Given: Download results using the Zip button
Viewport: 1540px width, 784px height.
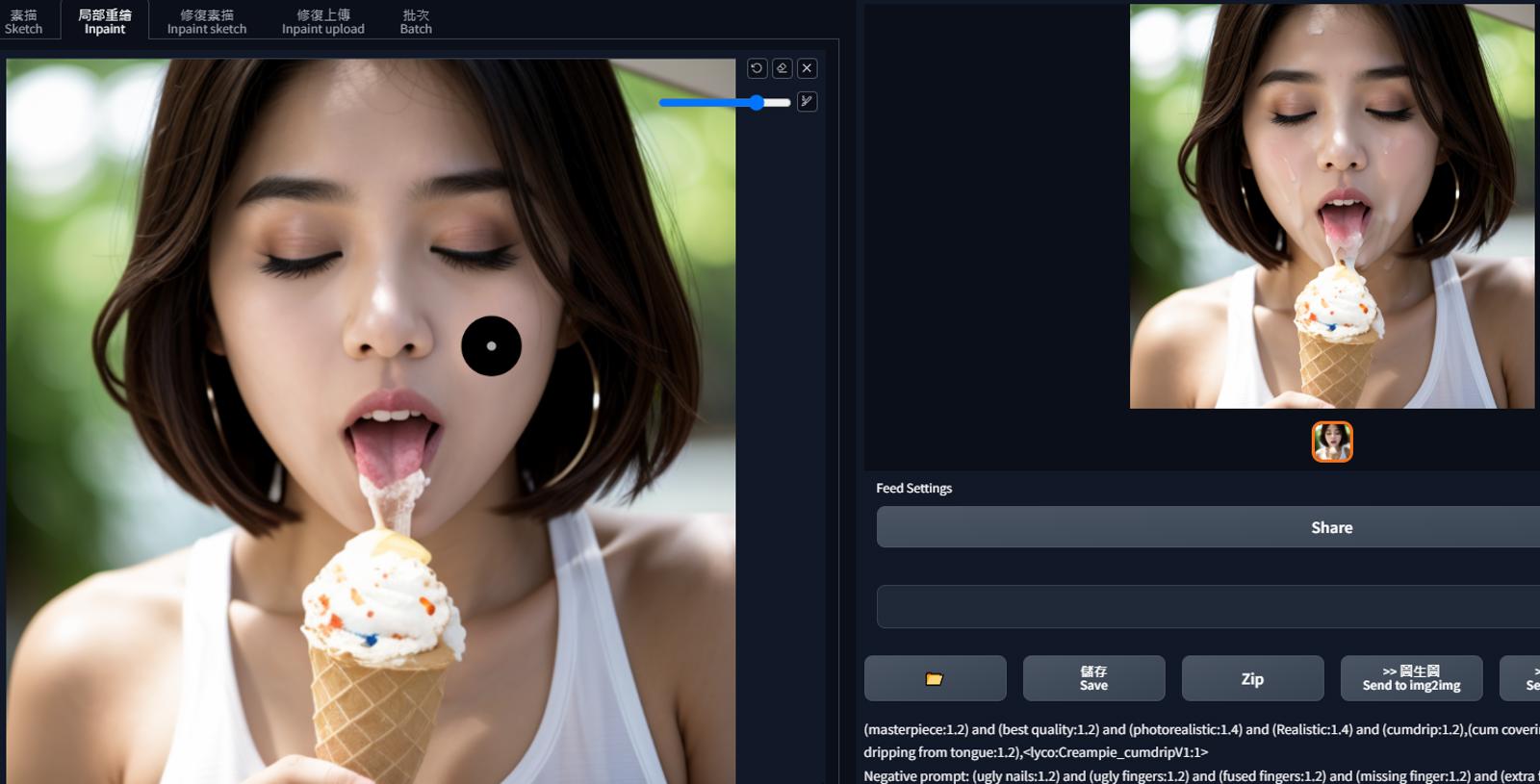Looking at the screenshot, I should tap(1252, 678).
